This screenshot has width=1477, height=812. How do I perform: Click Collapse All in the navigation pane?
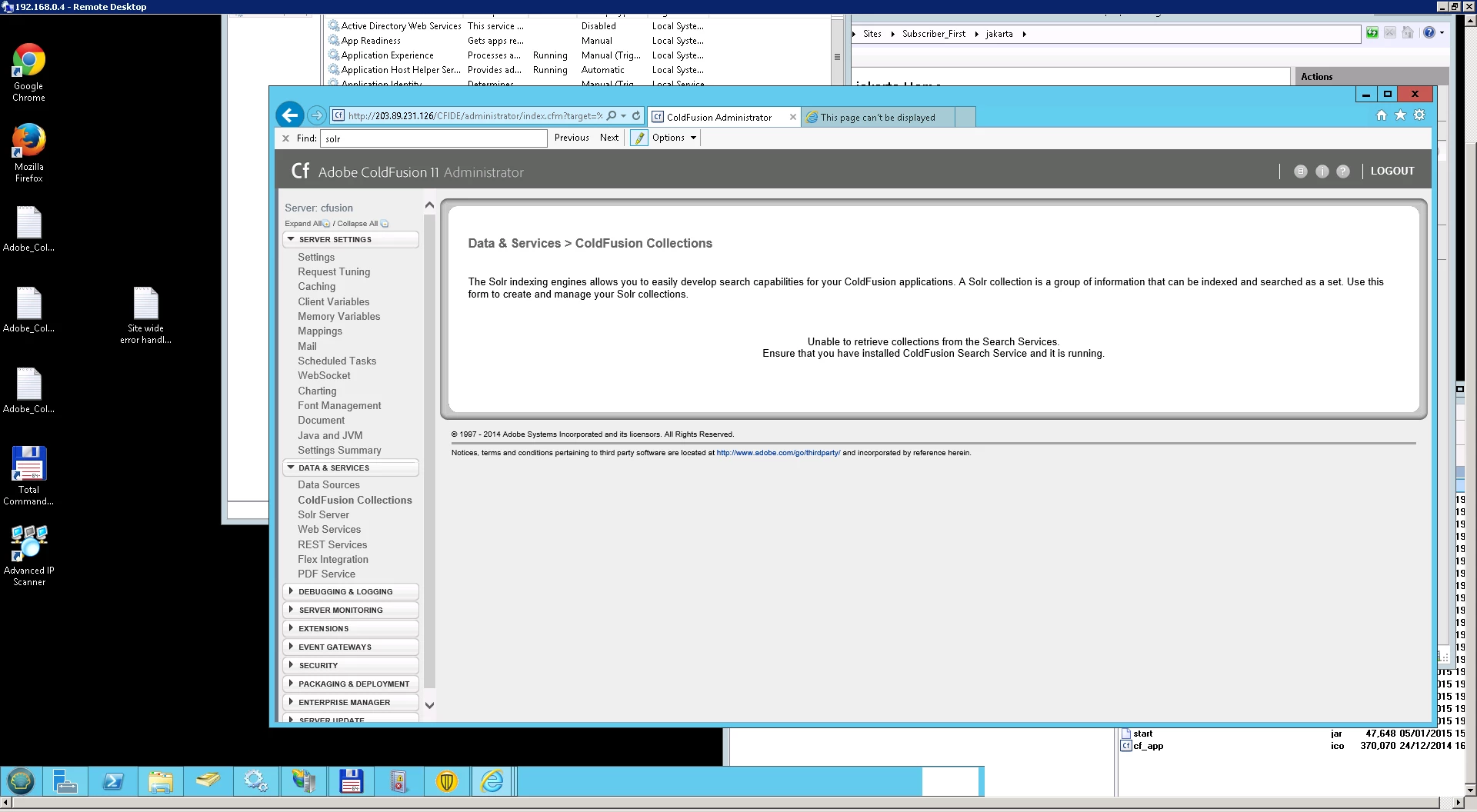coord(362,224)
